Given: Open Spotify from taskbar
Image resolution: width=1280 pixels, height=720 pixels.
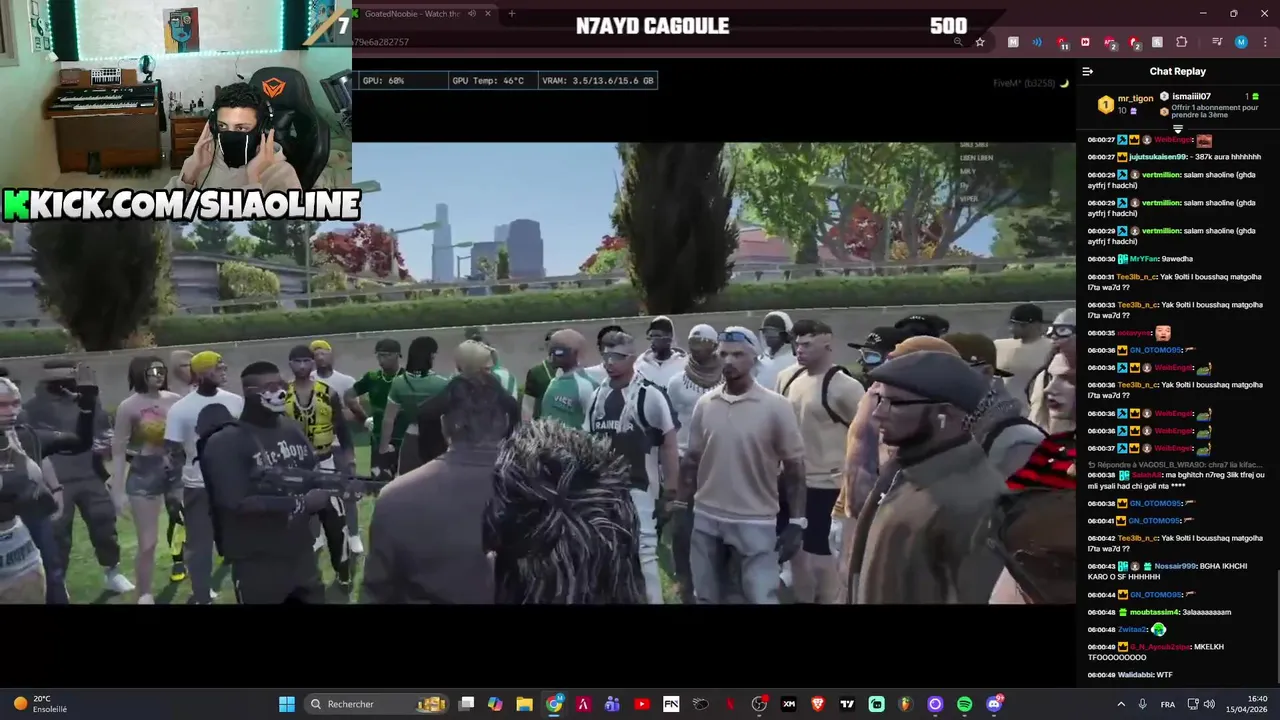Looking at the screenshot, I should (964, 704).
